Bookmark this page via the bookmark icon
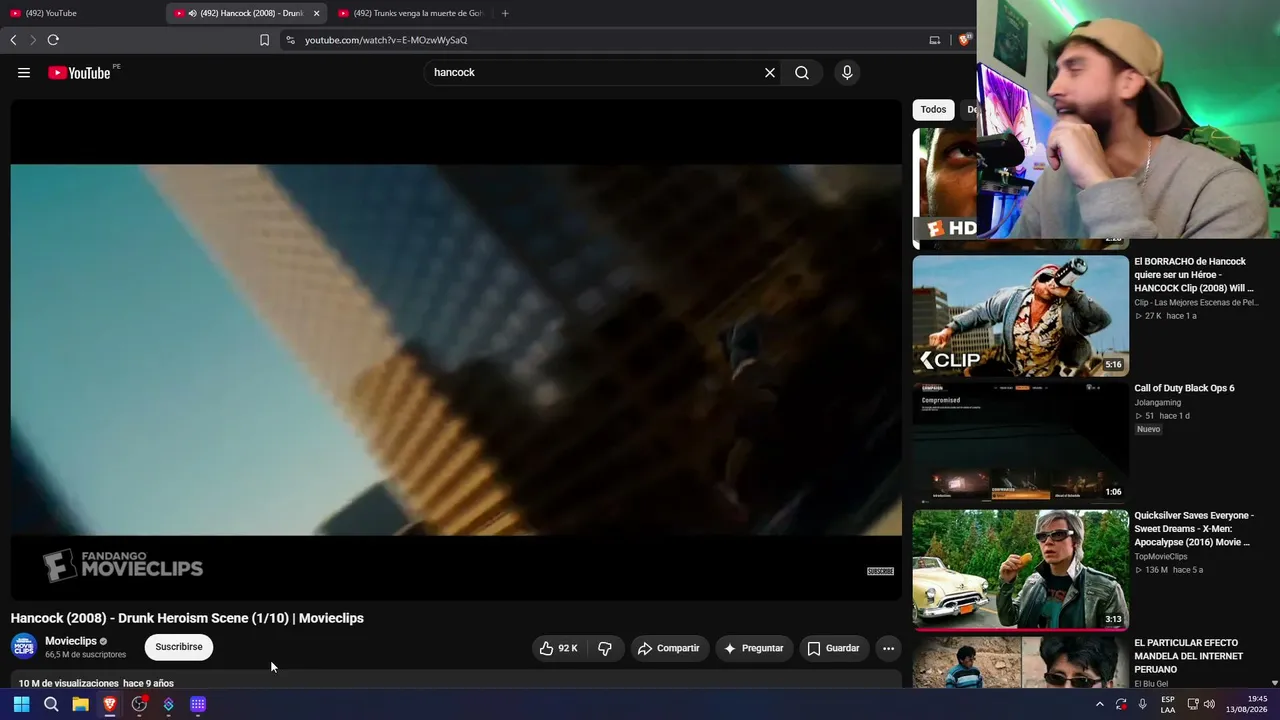The image size is (1280, 720). [x=264, y=40]
